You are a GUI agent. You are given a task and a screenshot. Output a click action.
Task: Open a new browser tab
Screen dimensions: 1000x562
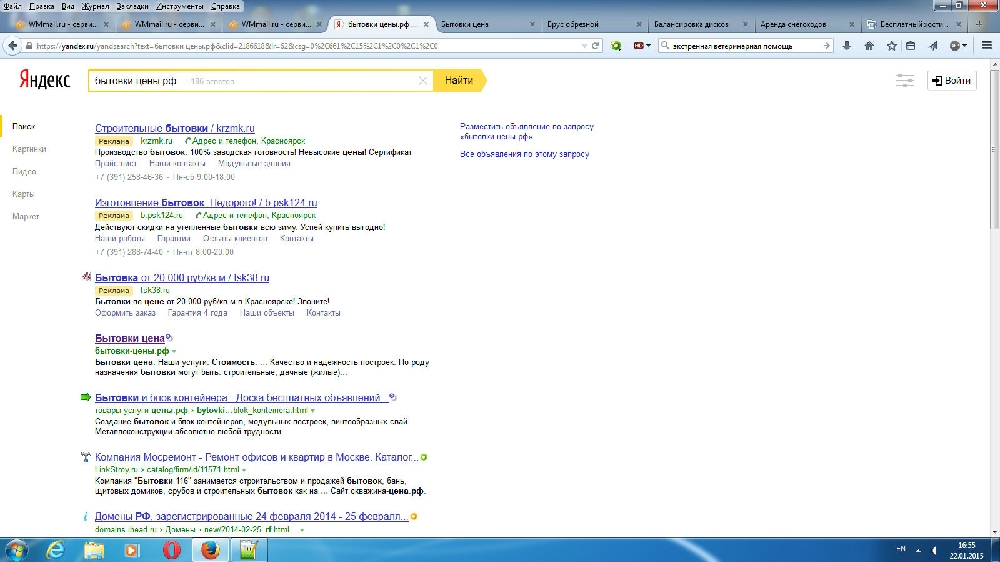979,24
